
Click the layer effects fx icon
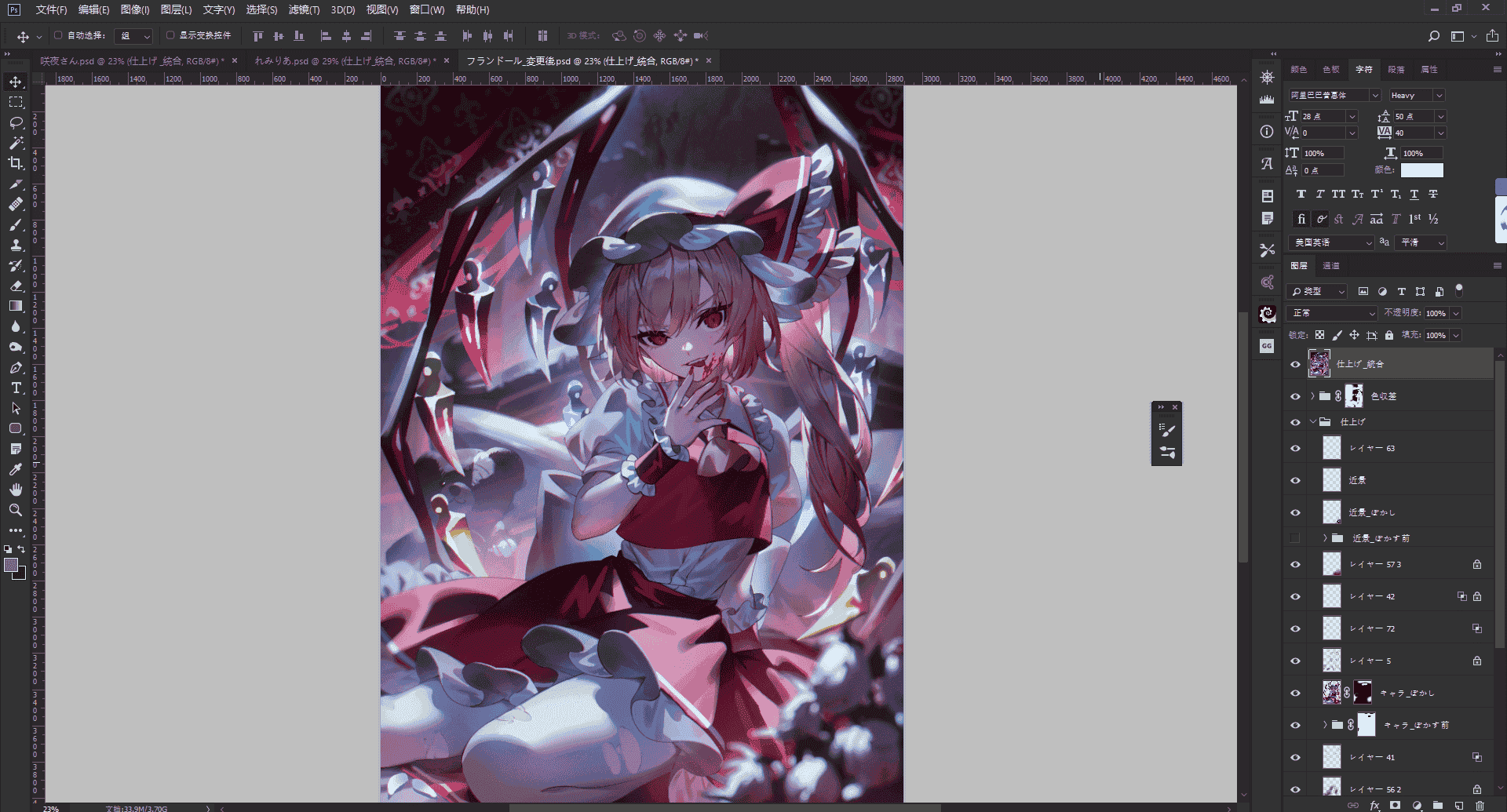coord(1374,805)
